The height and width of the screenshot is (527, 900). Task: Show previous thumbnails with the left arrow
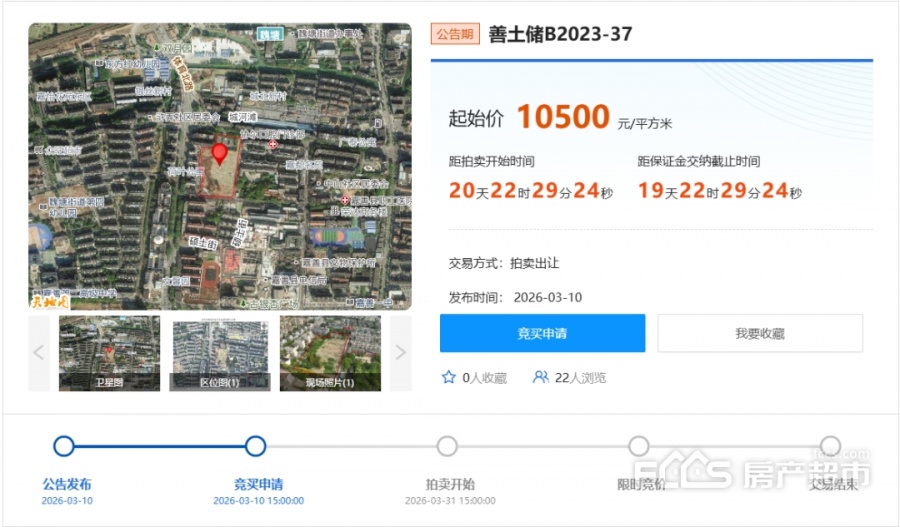[39, 352]
